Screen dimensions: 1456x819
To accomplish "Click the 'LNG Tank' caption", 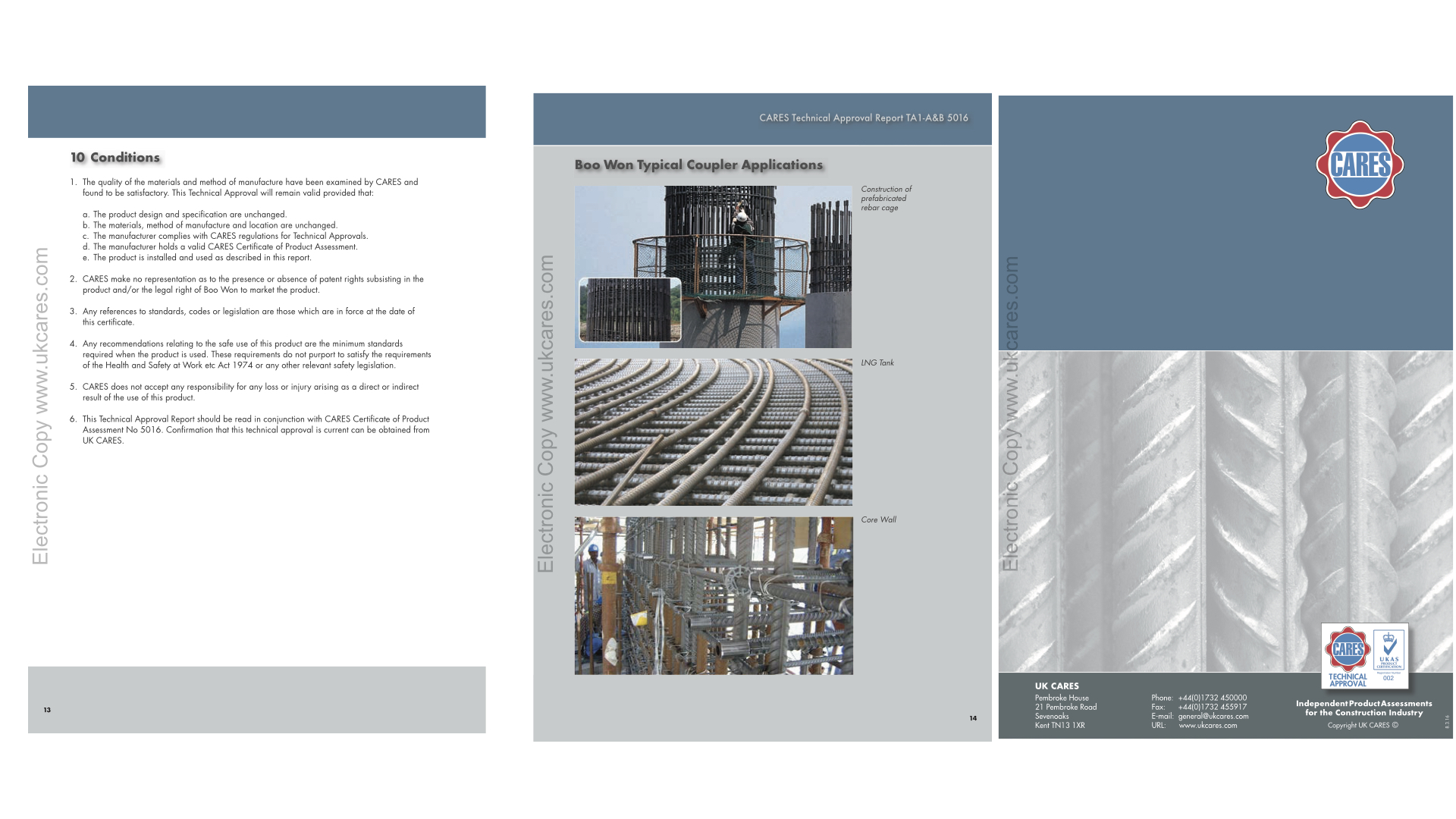I will (x=877, y=363).
